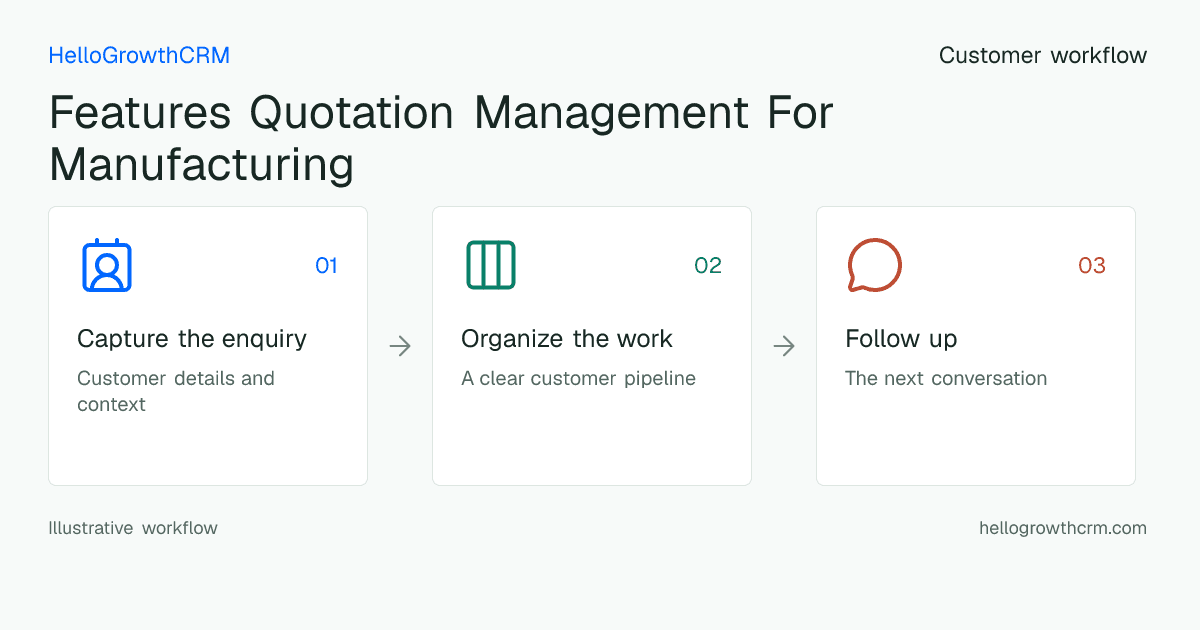Click the "Customer workflow" label

(x=1043, y=55)
